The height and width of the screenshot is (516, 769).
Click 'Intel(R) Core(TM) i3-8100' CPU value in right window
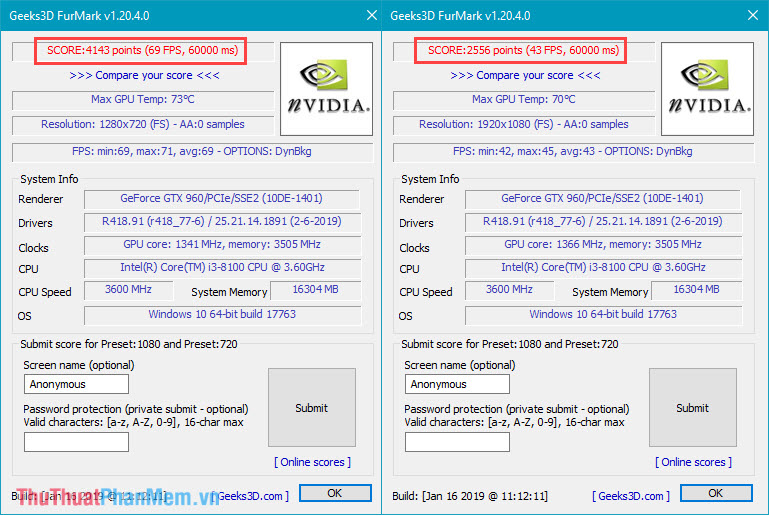tap(603, 268)
